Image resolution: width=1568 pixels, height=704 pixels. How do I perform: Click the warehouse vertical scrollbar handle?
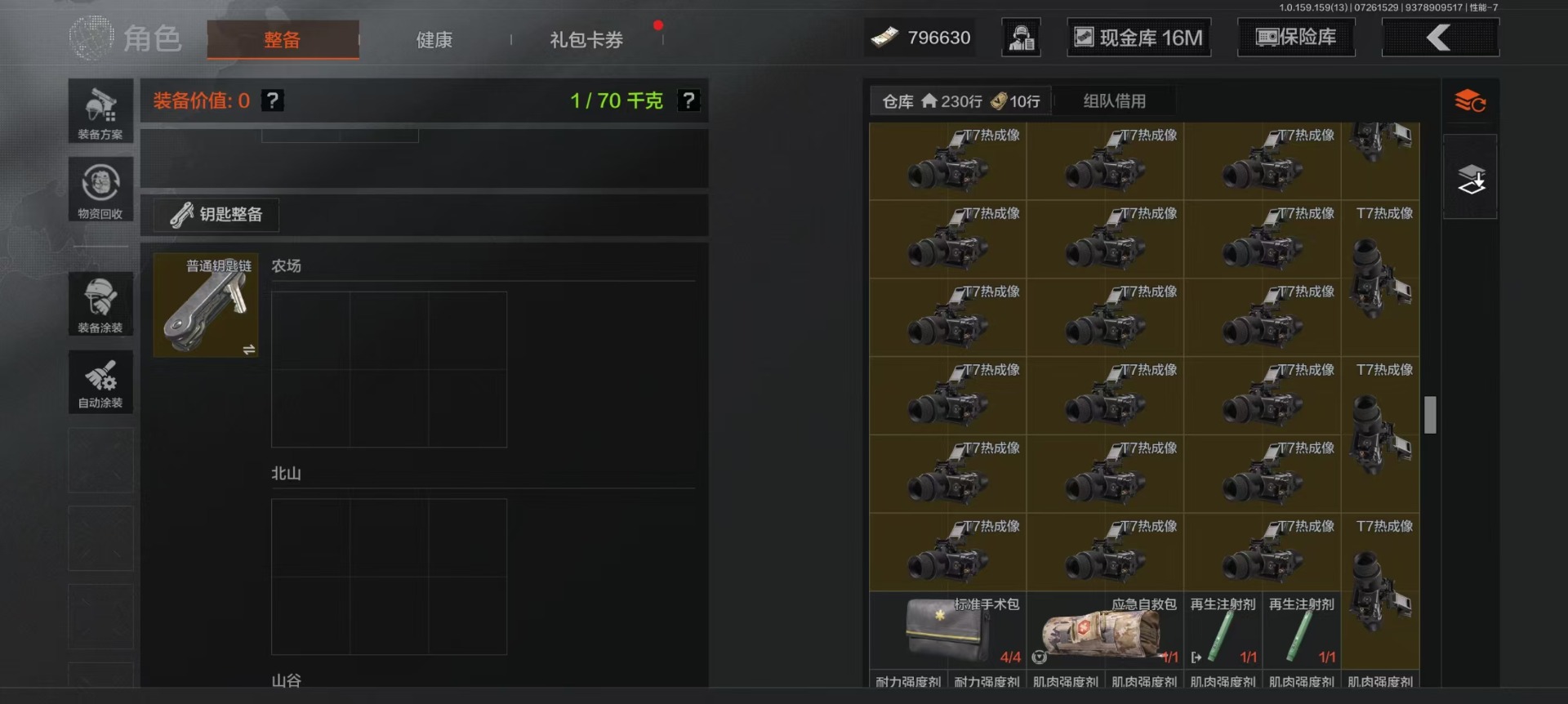pyautogui.click(x=1430, y=415)
